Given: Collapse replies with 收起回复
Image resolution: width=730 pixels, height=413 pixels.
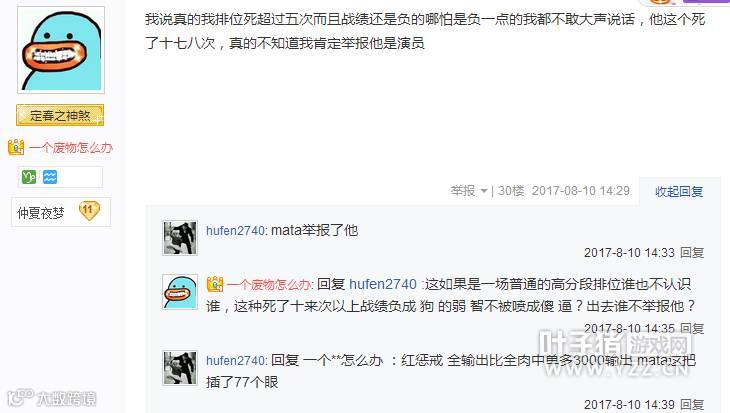Looking at the screenshot, I should pos(679,191).
